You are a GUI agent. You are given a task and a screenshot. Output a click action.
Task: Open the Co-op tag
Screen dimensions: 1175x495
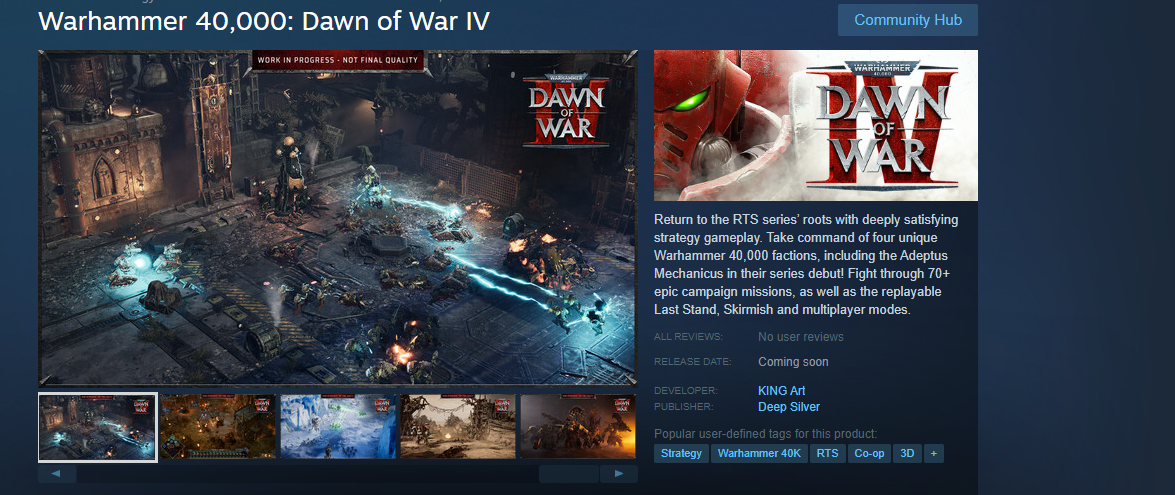pos(869,453)
